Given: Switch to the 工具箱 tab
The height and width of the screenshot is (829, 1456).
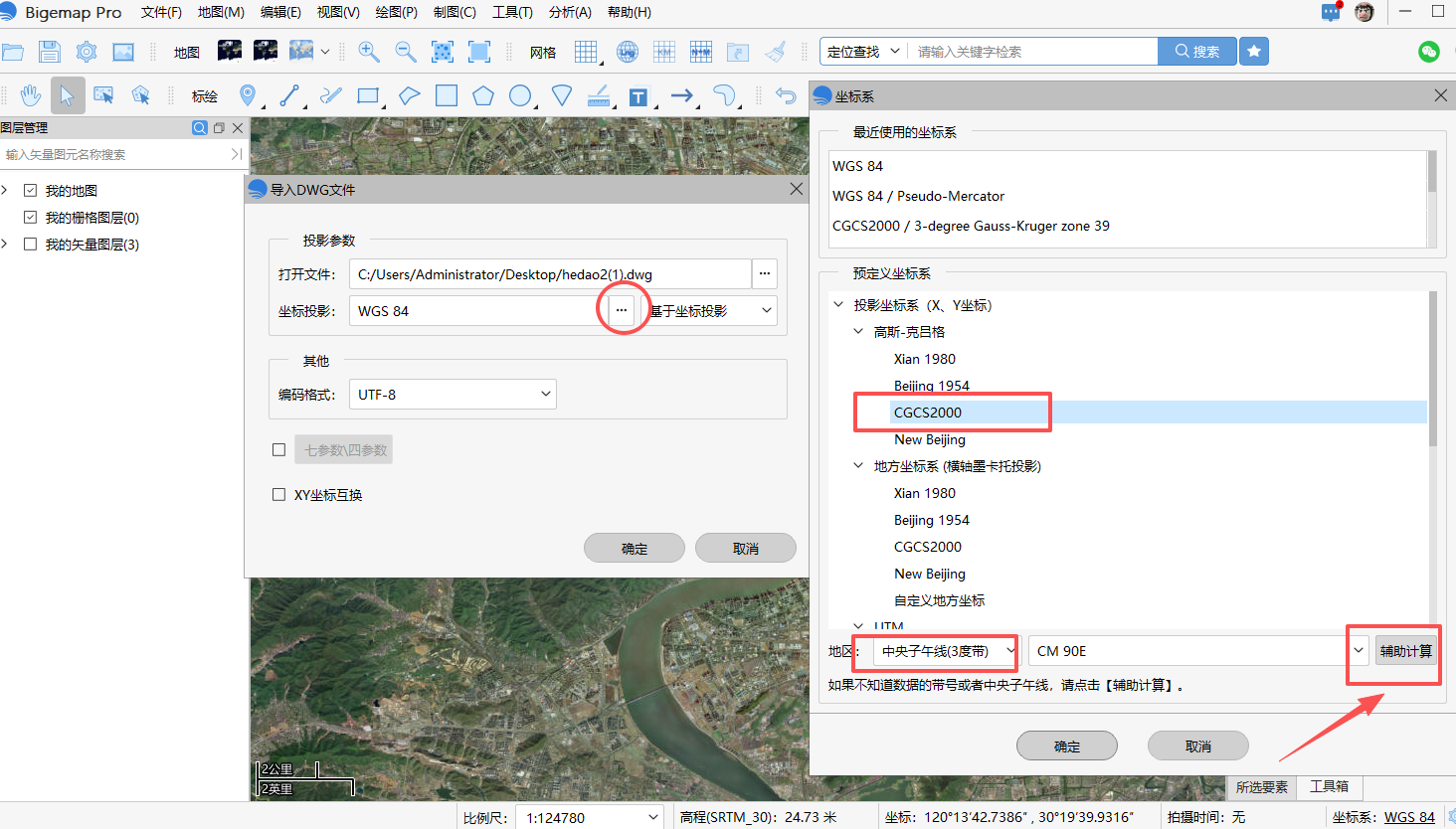Looking at the screenshot, I should click(x=1329, y=786).
